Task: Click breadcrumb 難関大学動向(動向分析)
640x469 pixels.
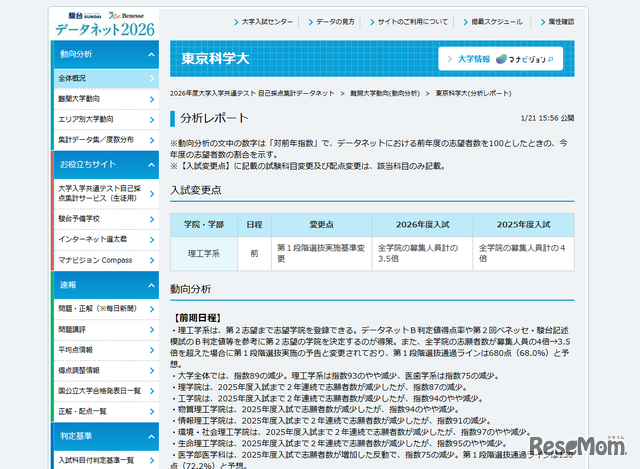Action: point(385,93)
